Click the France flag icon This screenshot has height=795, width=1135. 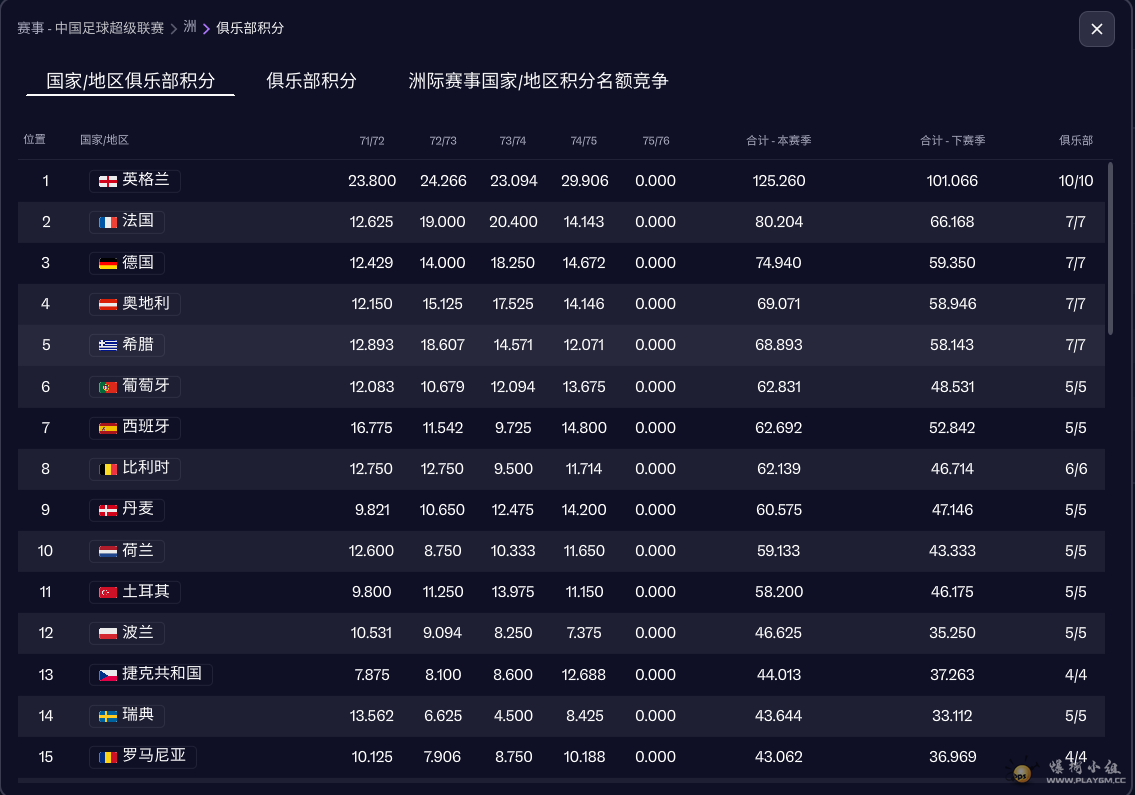click(108, 222)
